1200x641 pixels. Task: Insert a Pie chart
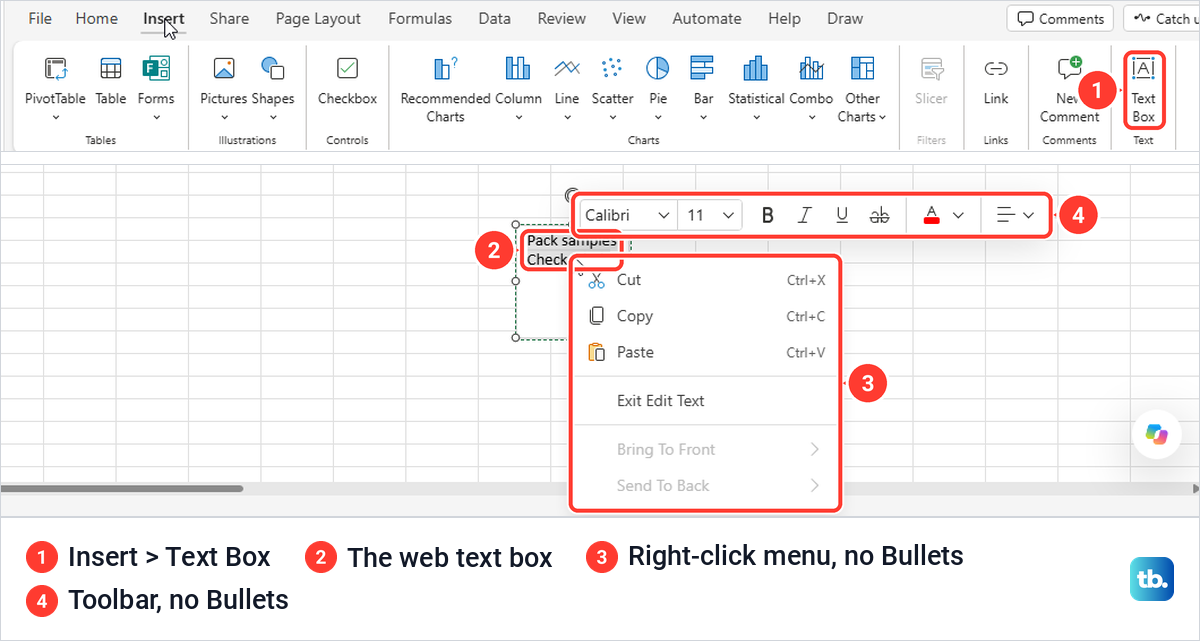tap(657, 85)
